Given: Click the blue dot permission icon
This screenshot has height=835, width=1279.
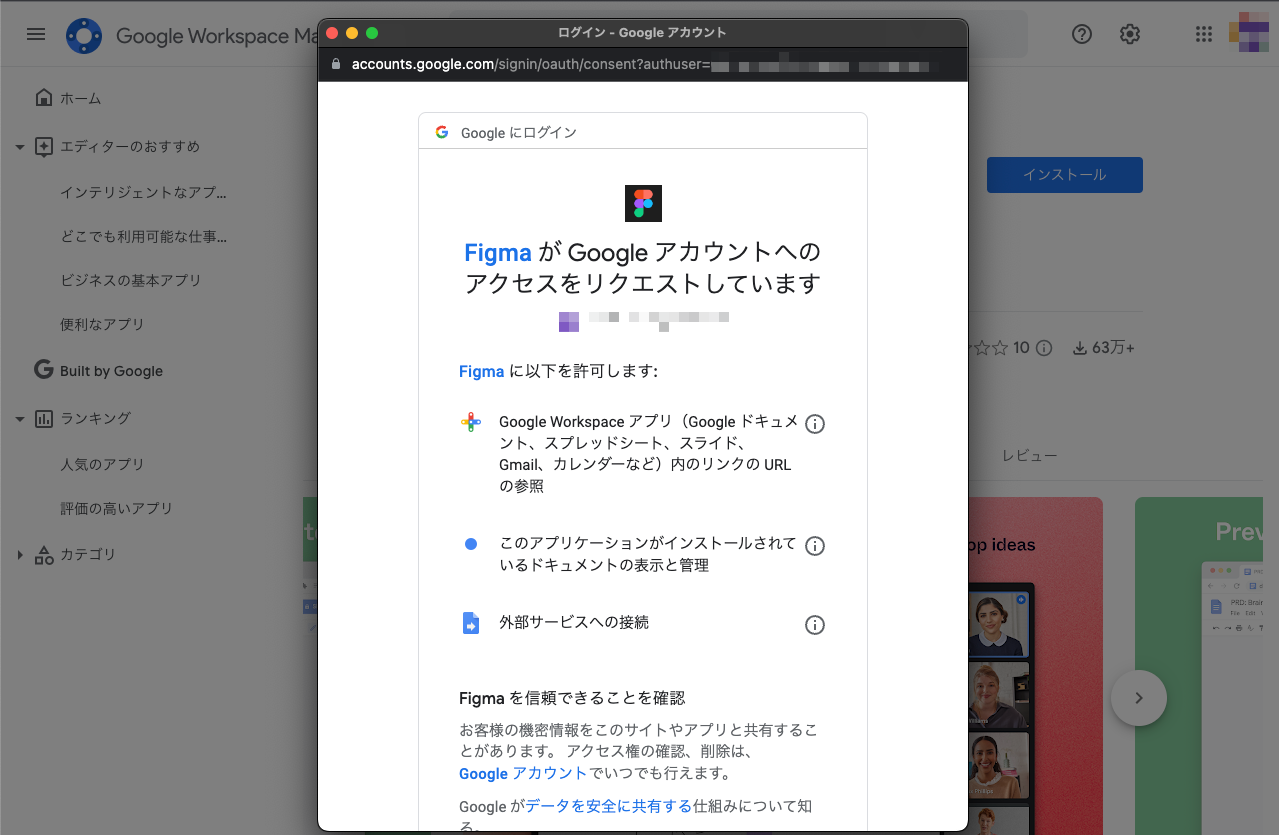Looking at the screenshot, I should (471, 544).
